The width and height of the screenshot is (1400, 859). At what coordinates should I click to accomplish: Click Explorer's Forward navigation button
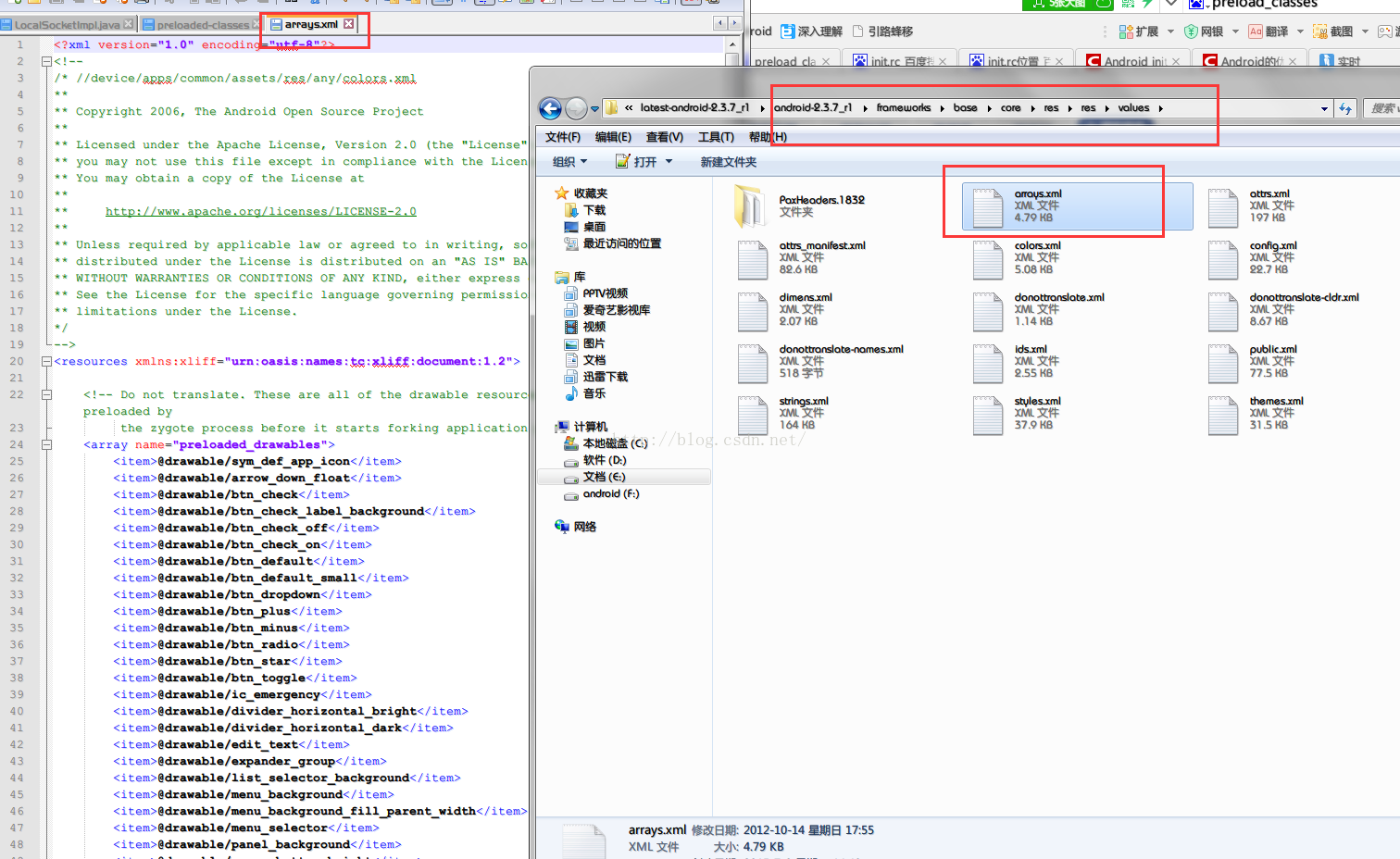click(x=576, y=108)
